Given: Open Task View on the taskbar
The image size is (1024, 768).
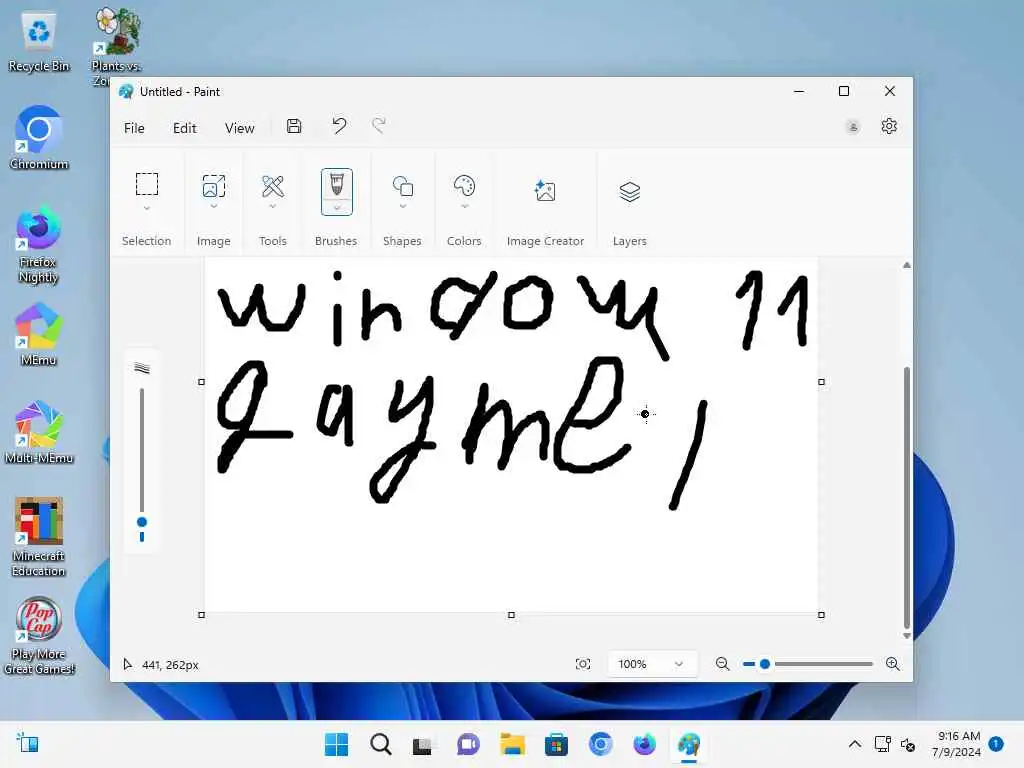Looking at the screenshot, I should point(423,744).
